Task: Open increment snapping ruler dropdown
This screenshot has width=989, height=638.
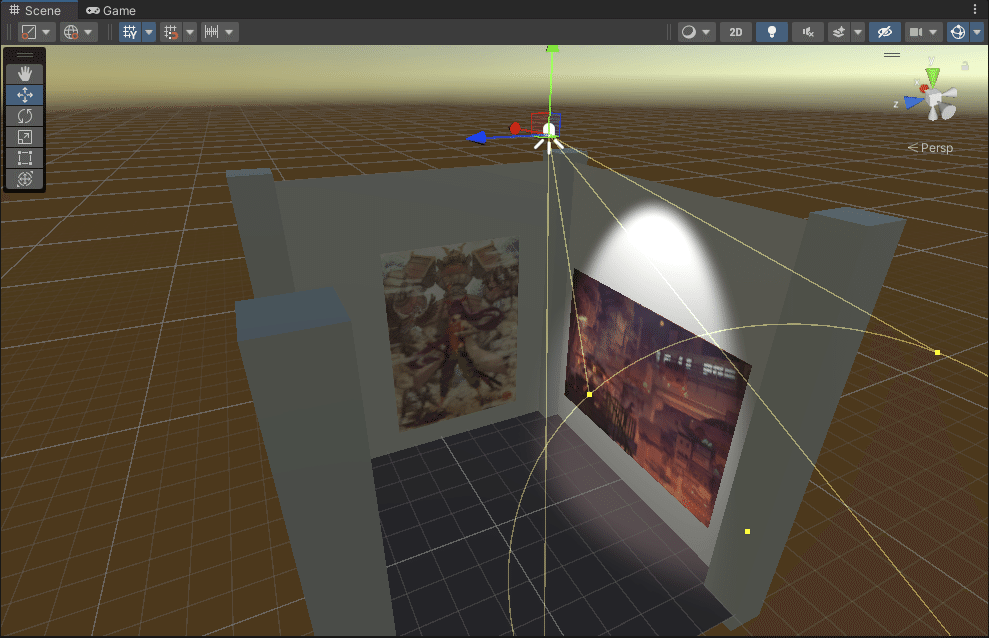Action: click(x=219, y=32)
